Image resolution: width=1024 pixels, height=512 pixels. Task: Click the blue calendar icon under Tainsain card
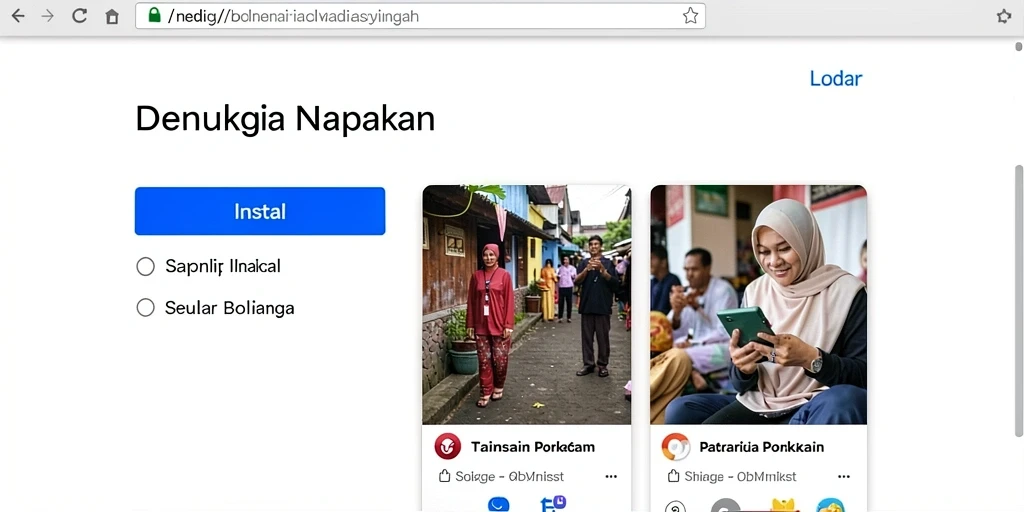click(553, 504)
